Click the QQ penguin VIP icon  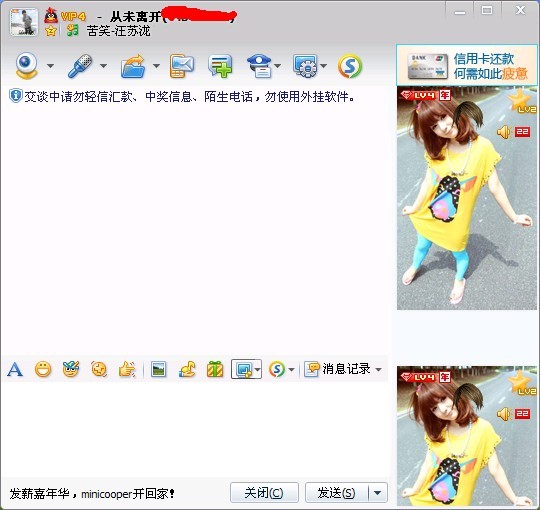coord(51,15)
